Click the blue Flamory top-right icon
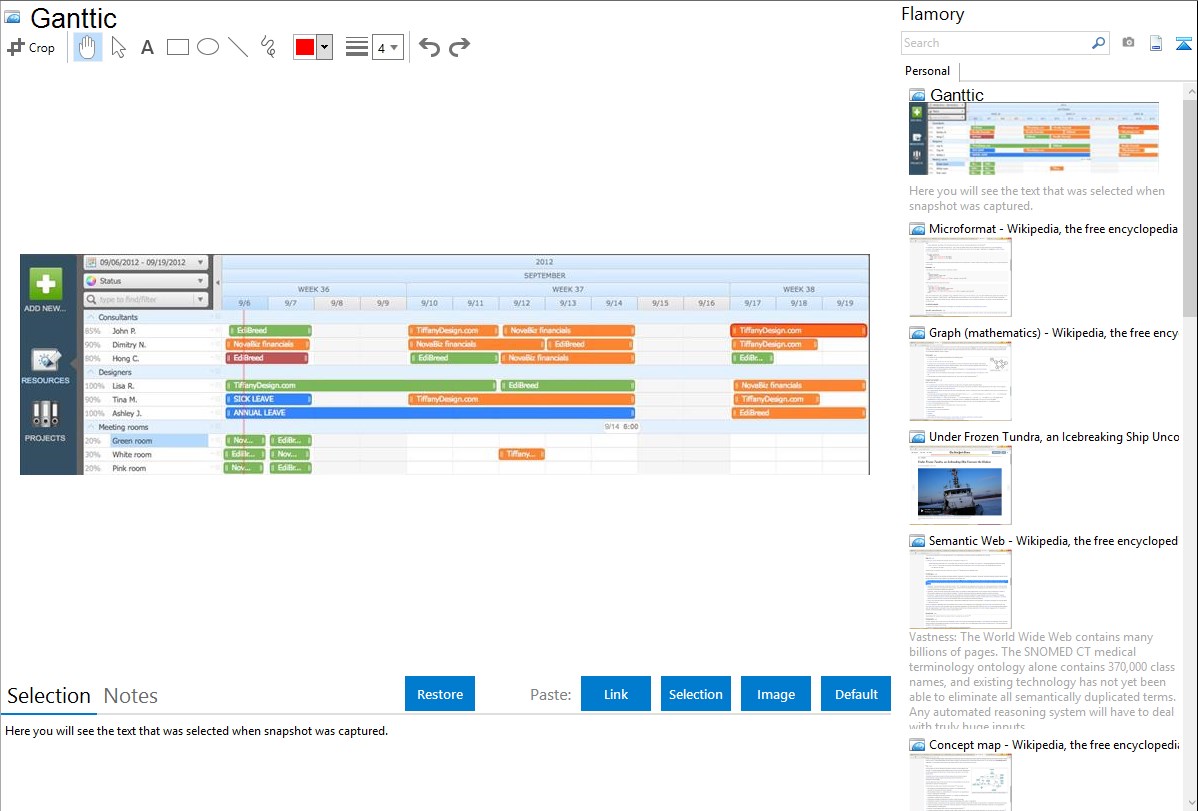The height and width of the screenshot is (811, 1198). pyautogui.click(x=1183, y=43)
